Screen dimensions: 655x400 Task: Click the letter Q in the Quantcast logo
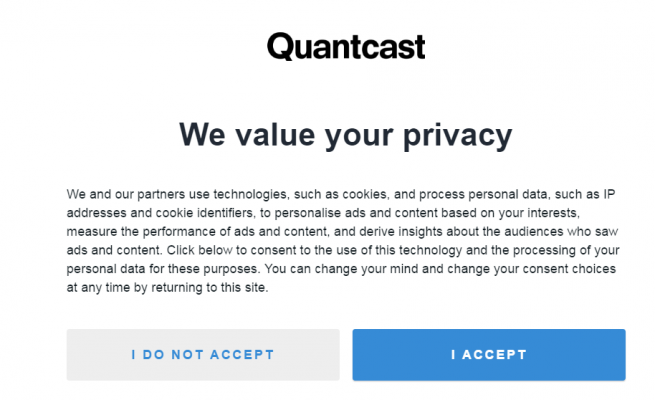pos(279,46)
